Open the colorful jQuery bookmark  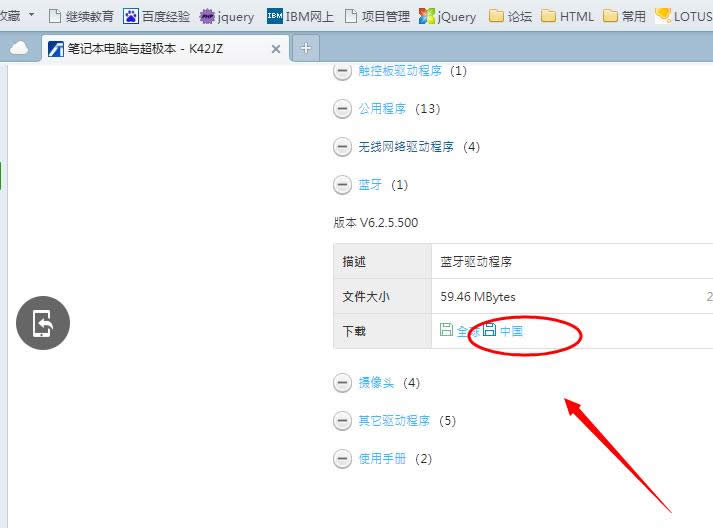pyautogui.click(x=447, y=16)
